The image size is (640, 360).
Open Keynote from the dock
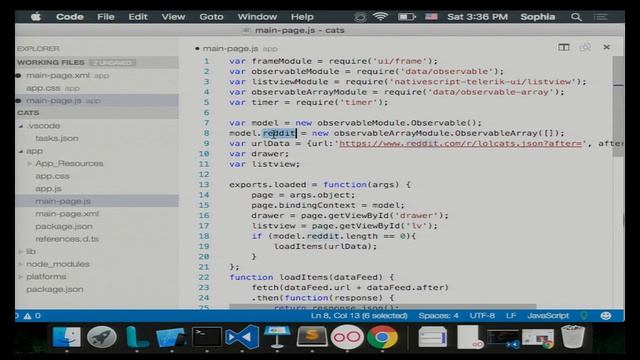[x=277, y=337]
